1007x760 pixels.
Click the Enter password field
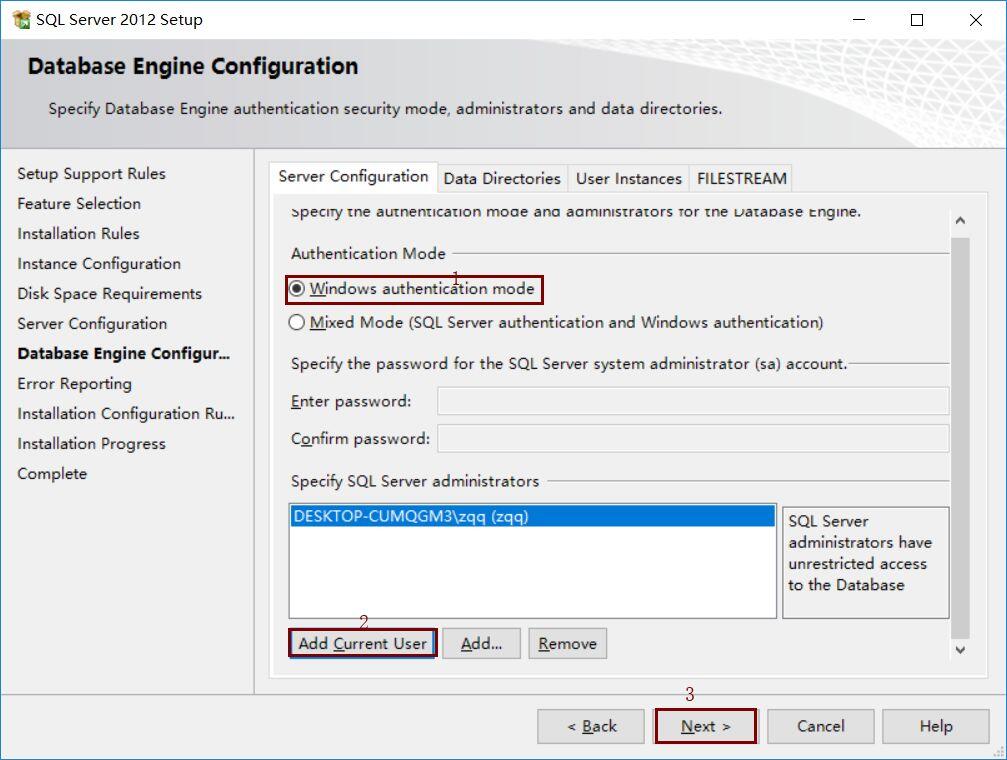[692, 401]
